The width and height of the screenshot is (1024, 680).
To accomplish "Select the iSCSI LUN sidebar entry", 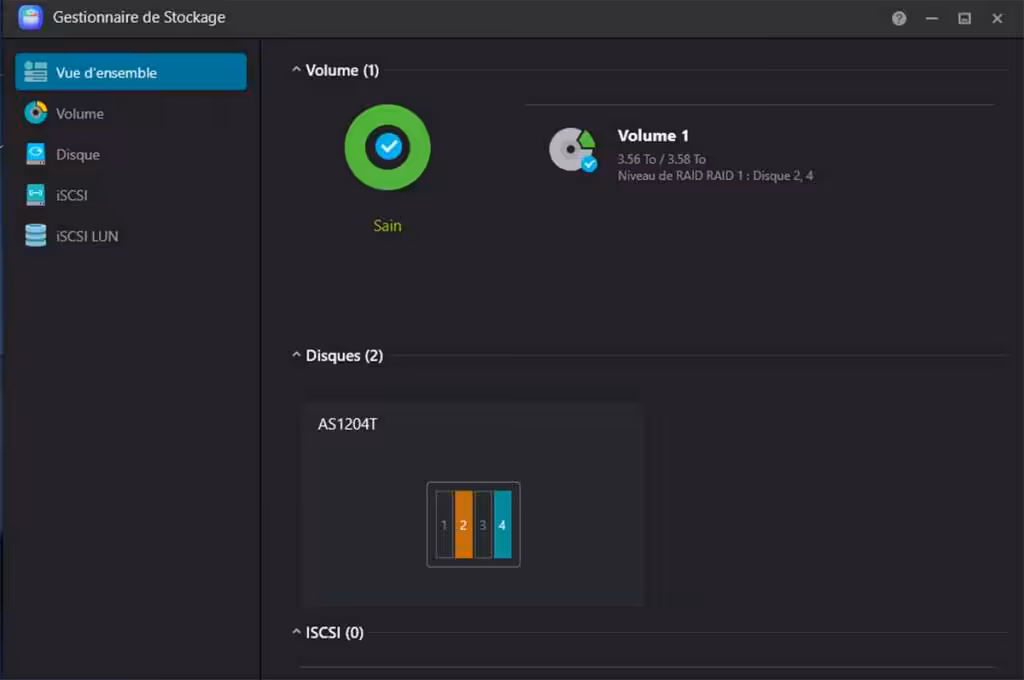I will click(131, 236).
